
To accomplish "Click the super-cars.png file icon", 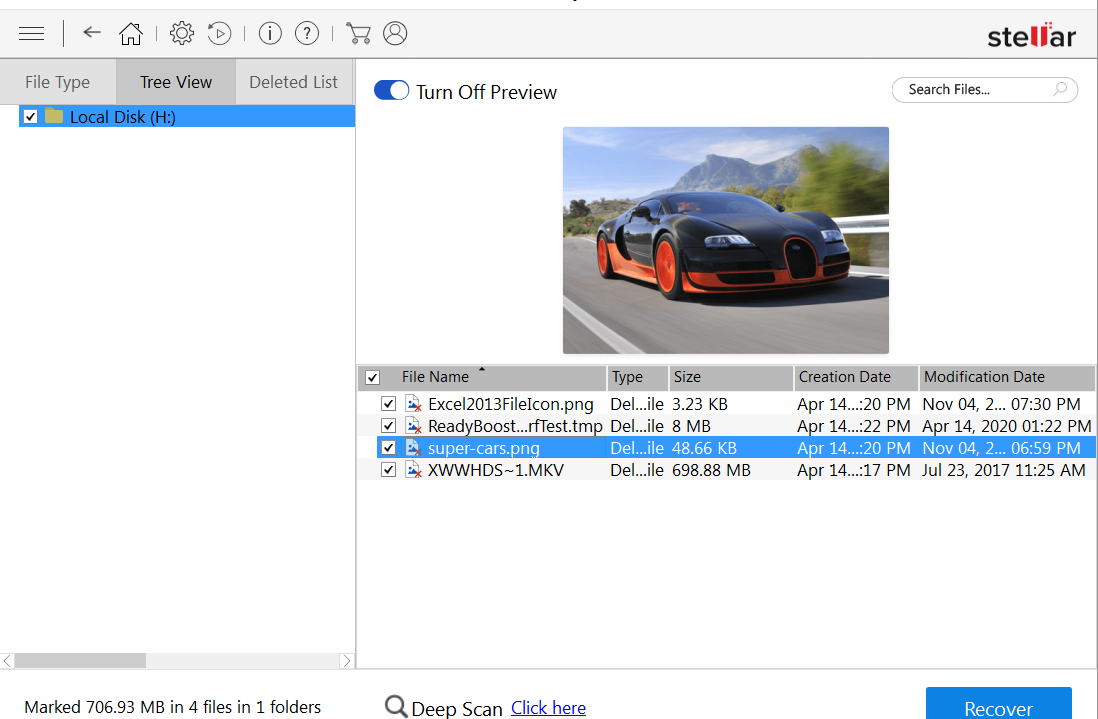I will tap(414, 448).
